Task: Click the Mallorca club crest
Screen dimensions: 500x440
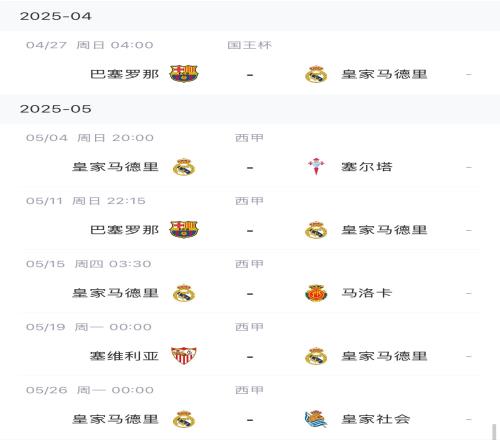Action: tap(316, 293)
